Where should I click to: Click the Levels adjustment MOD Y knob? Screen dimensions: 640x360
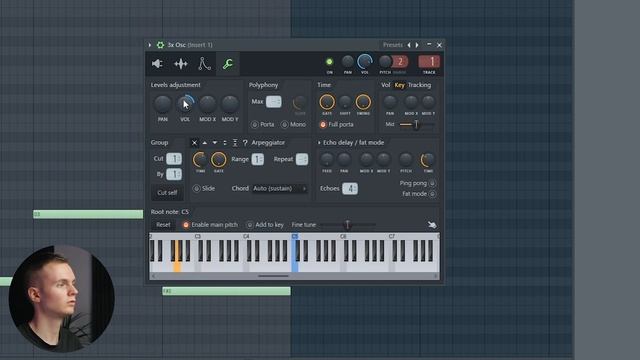(x=230, y=104)
